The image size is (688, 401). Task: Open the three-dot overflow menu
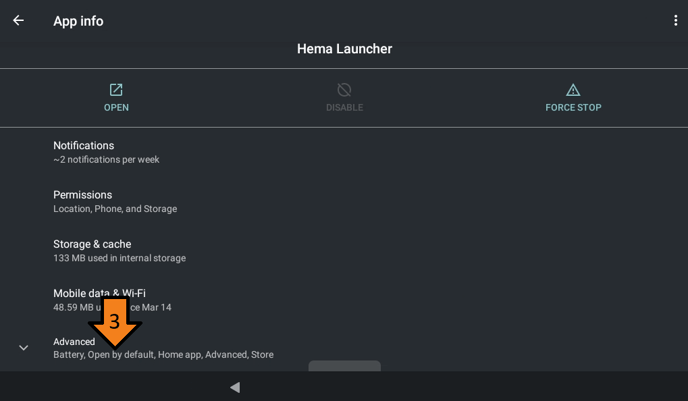pyautogui.click(x=675, y=20)
